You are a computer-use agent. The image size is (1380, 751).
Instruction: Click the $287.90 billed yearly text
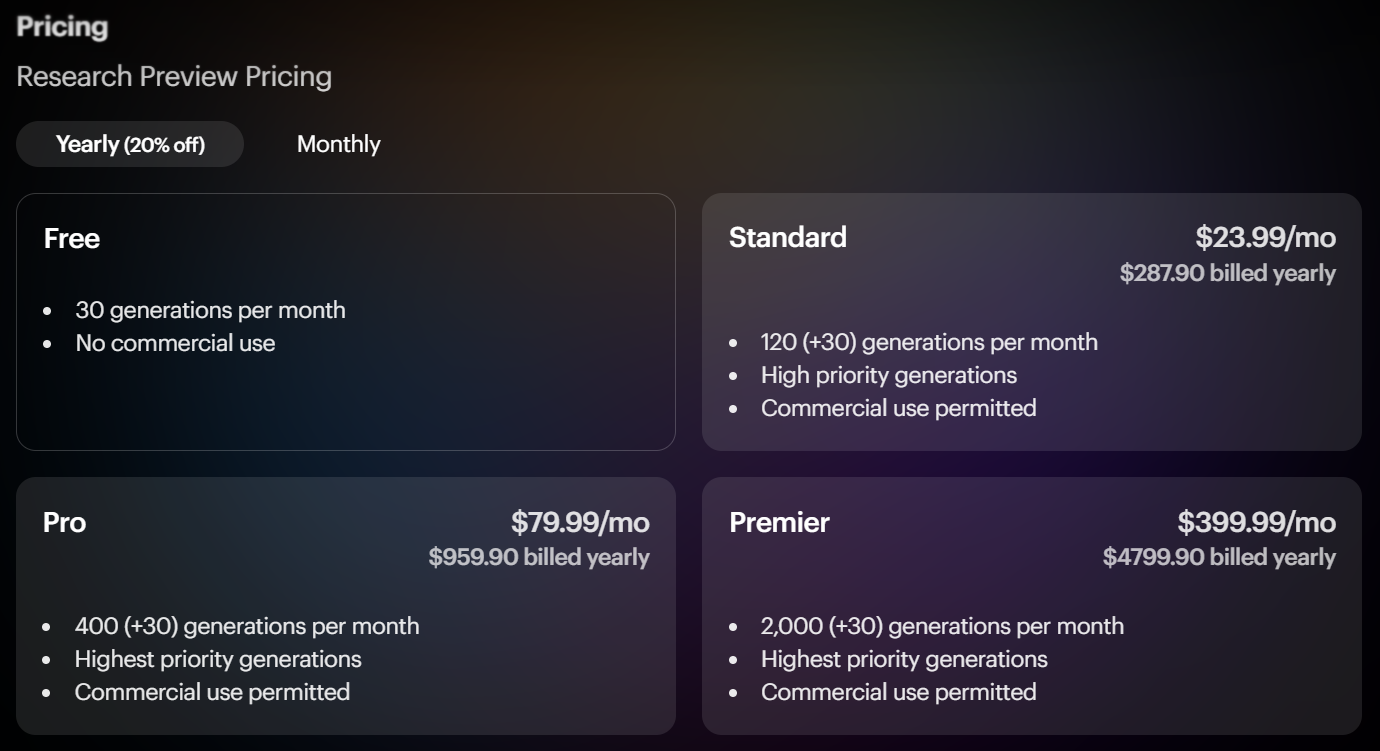[1227, 273]
